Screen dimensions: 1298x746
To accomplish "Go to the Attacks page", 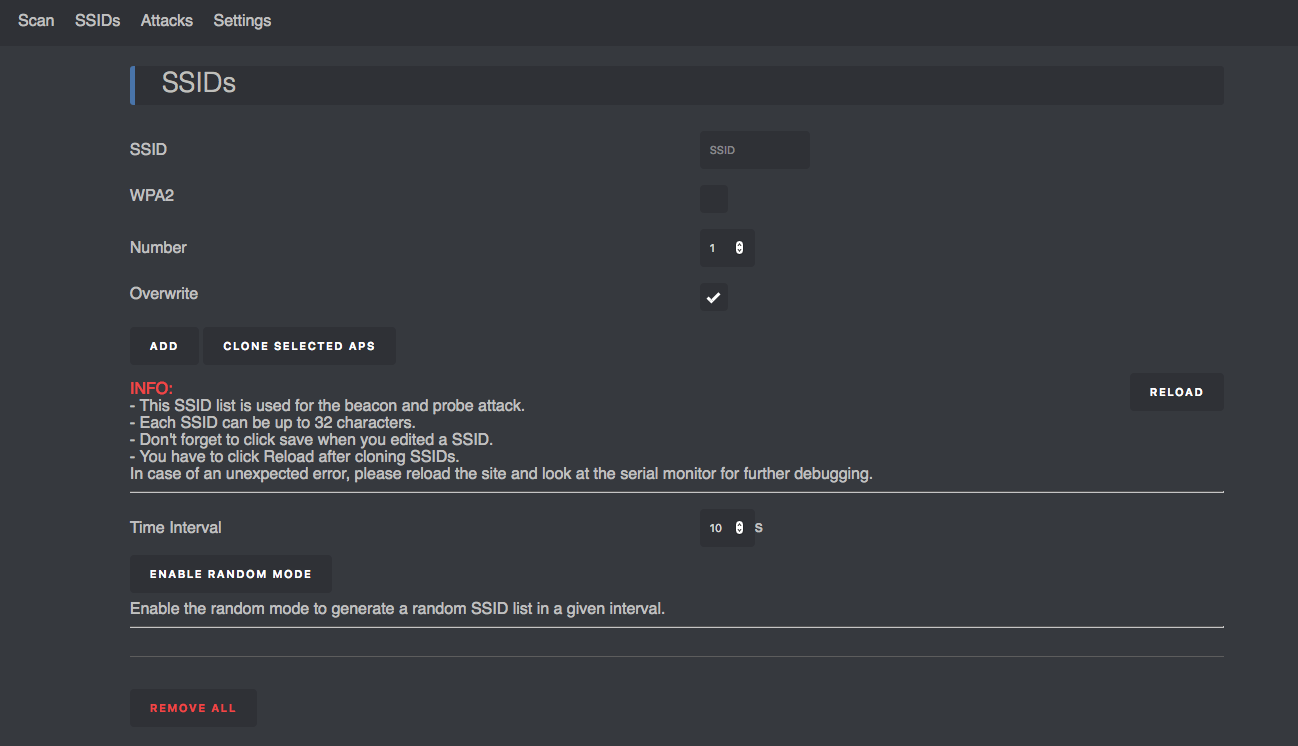I will pos(166,20).
